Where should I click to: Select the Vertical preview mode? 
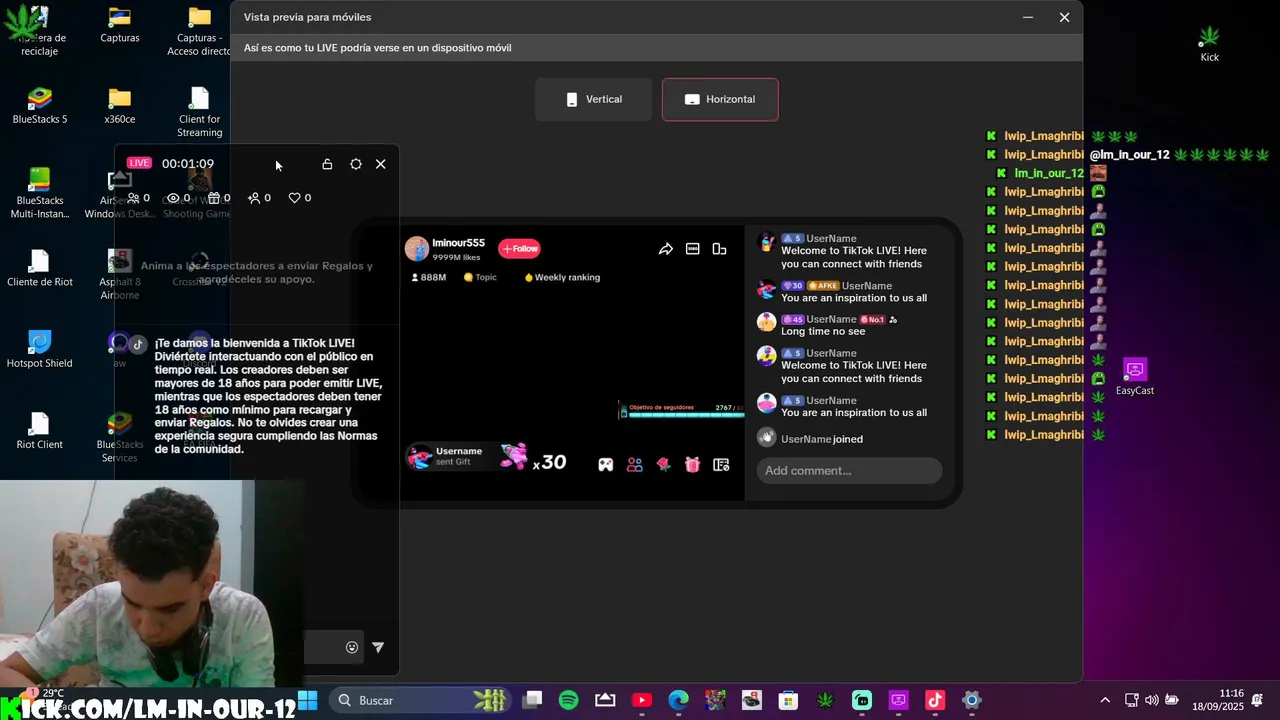pos(594,99)
